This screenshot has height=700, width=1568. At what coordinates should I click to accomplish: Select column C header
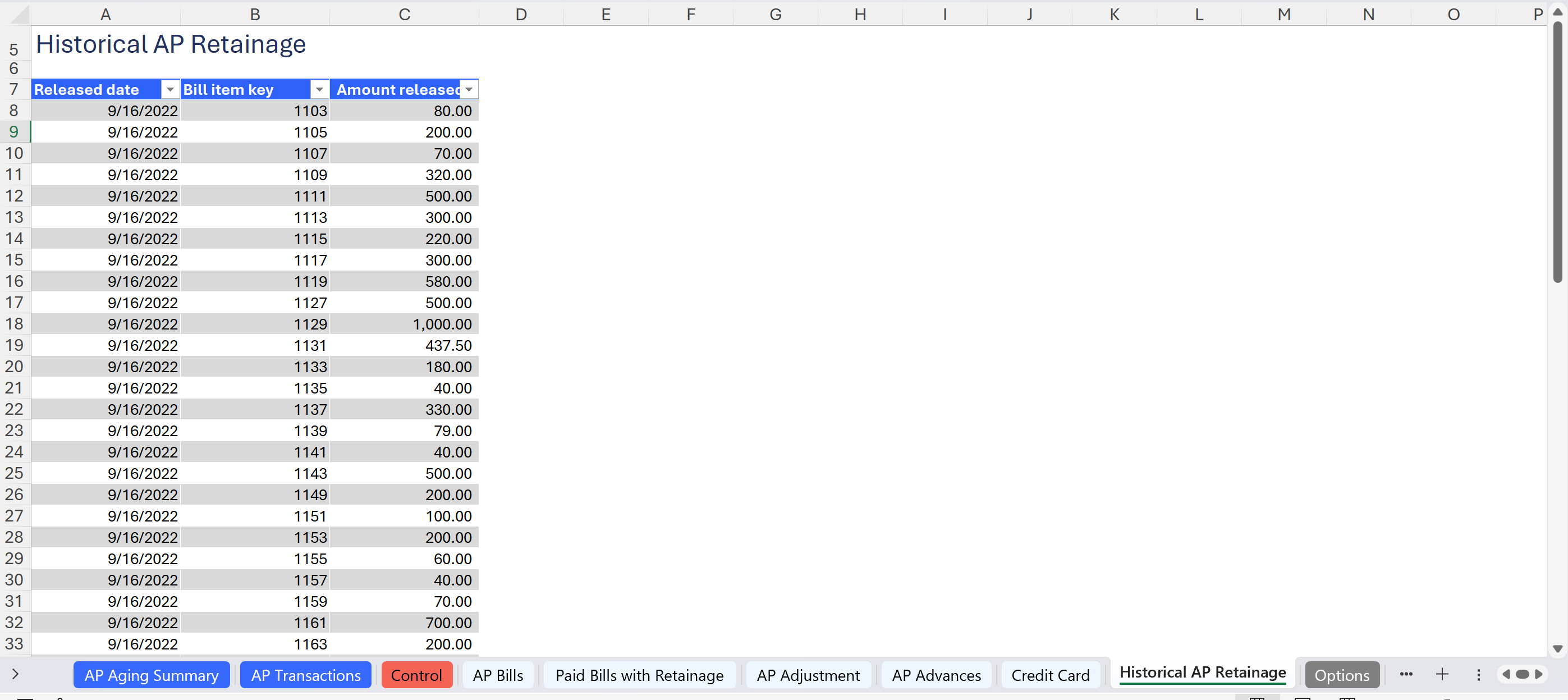coord(404,14)
